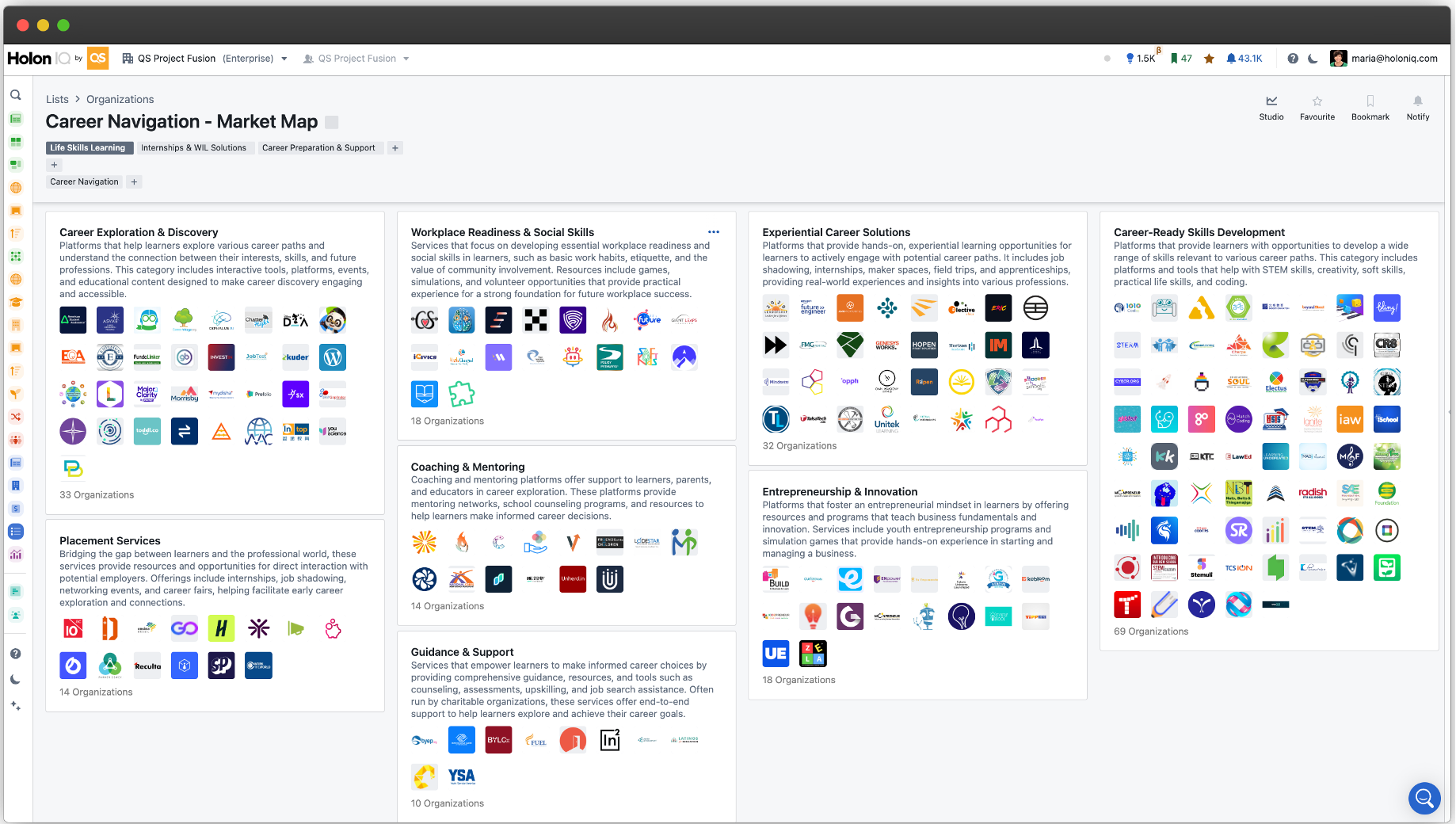Open help from the left sidebar
1456x824 pixels.
(x=16, y=654)
